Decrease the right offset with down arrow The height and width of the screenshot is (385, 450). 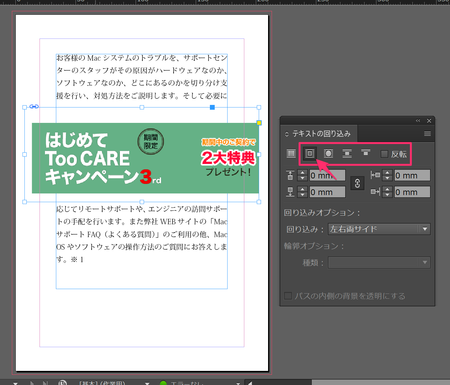pos(387,195)
